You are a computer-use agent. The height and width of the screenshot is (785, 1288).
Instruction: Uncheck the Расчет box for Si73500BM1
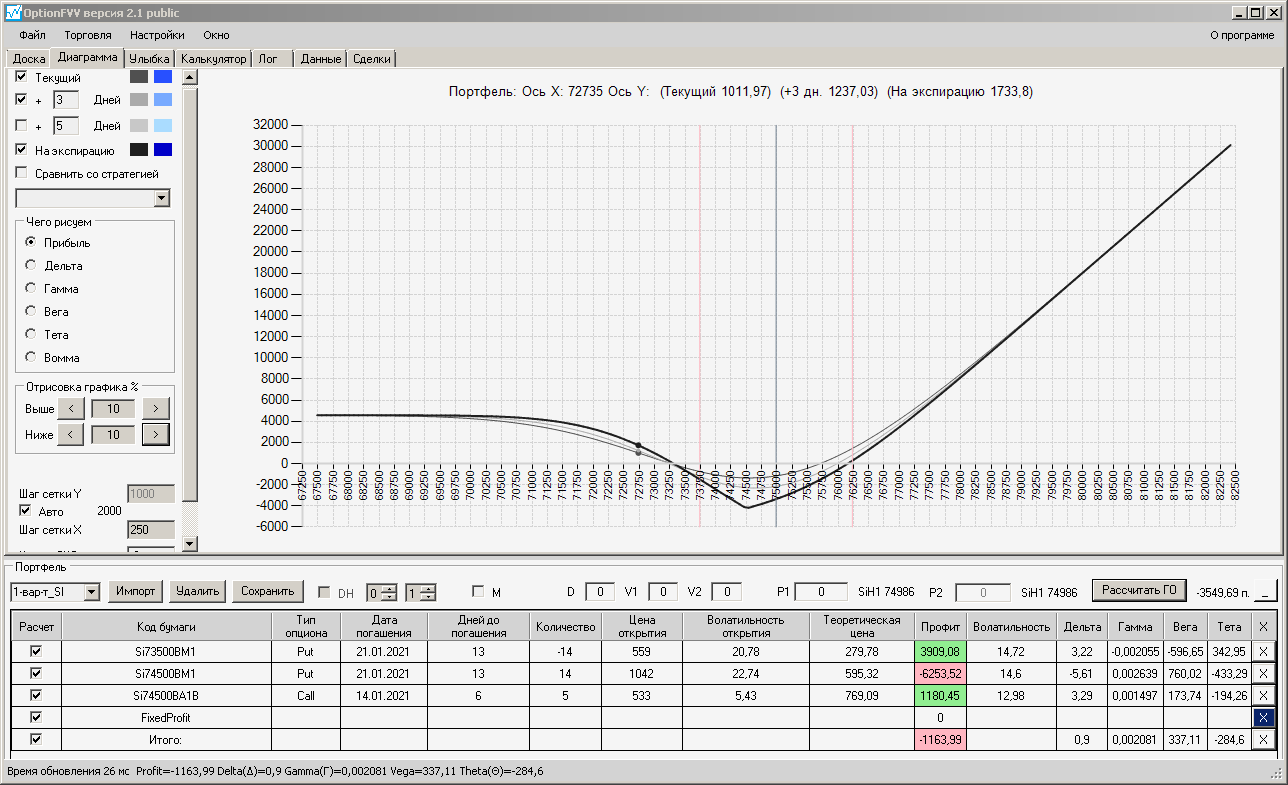37,651
